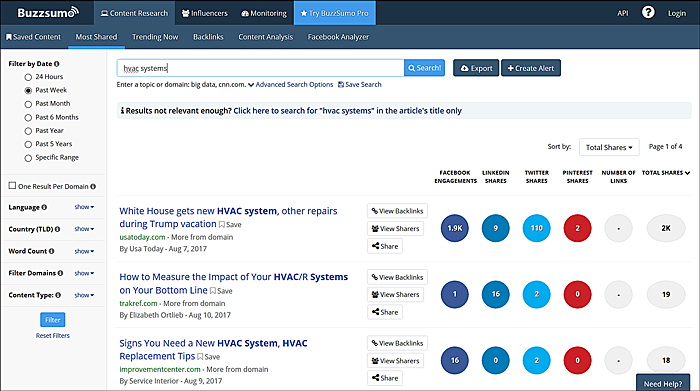Enable One Result Per Domain checkbox
The height and width of the screenshot is (391, 700).
click(x=12, y=186)
